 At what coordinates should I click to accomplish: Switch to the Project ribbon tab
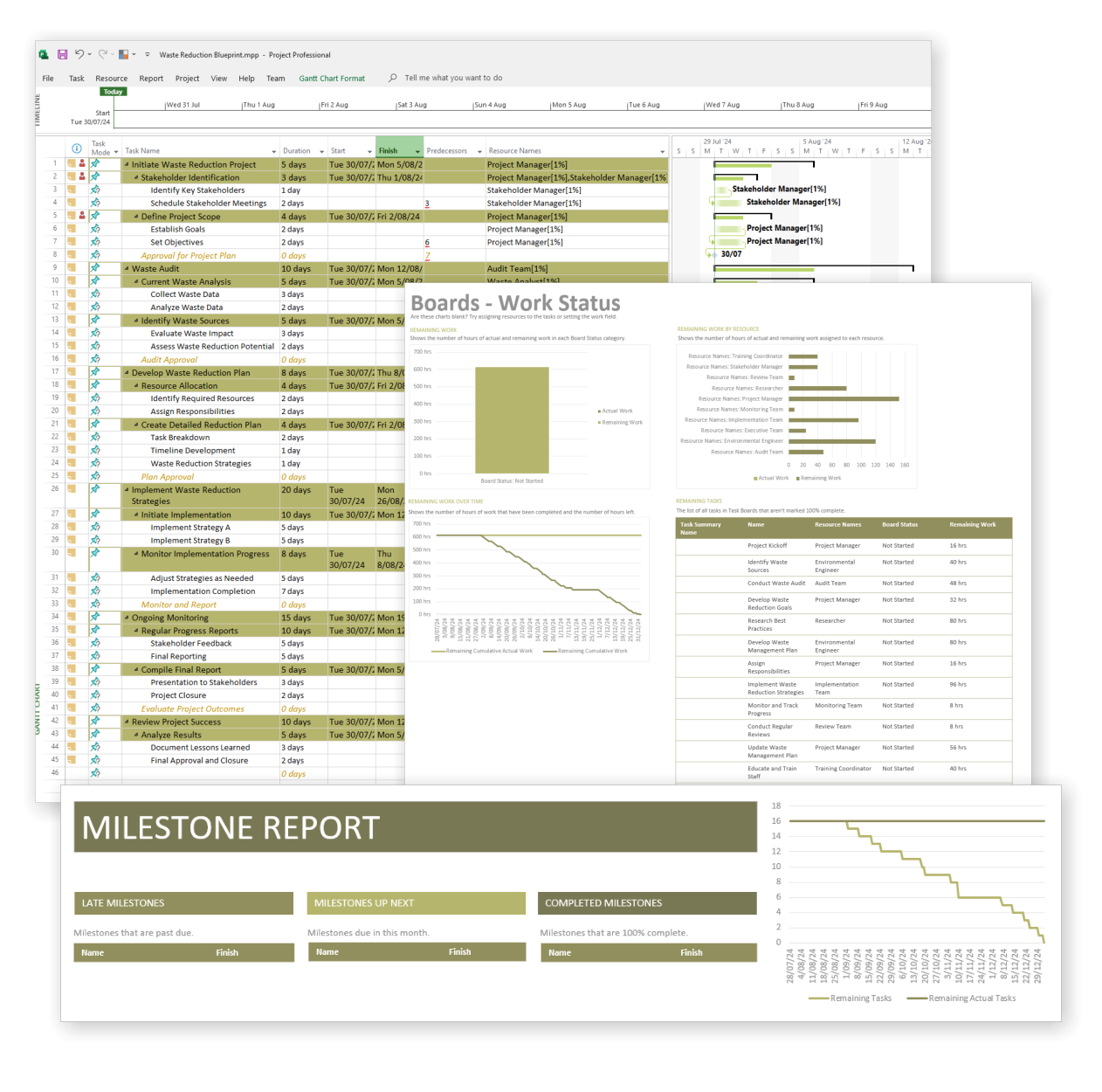coord(187,79)
